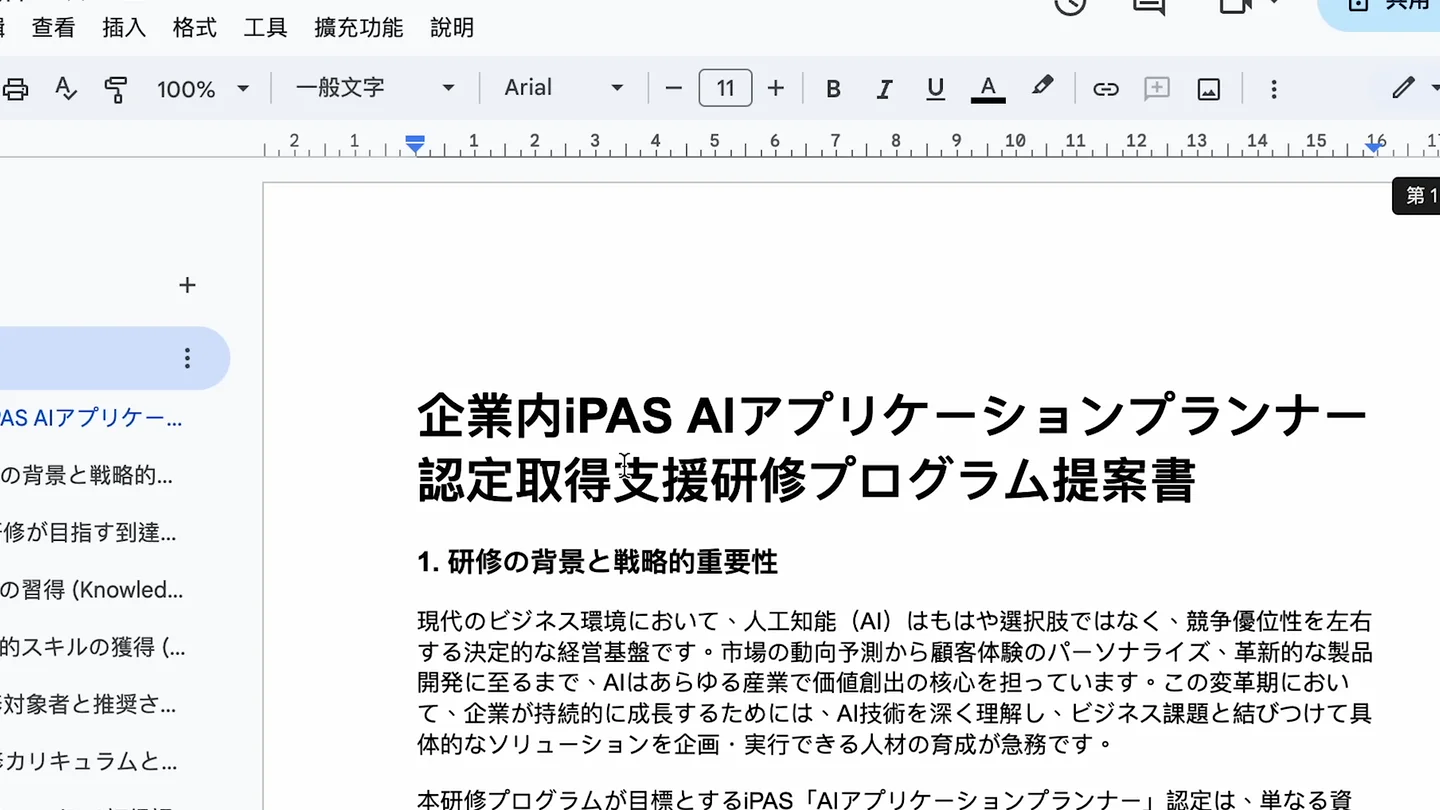The image size is (1440, 810).
Task: Click the video meeting camera icon
Action: tap(1236, 6)
